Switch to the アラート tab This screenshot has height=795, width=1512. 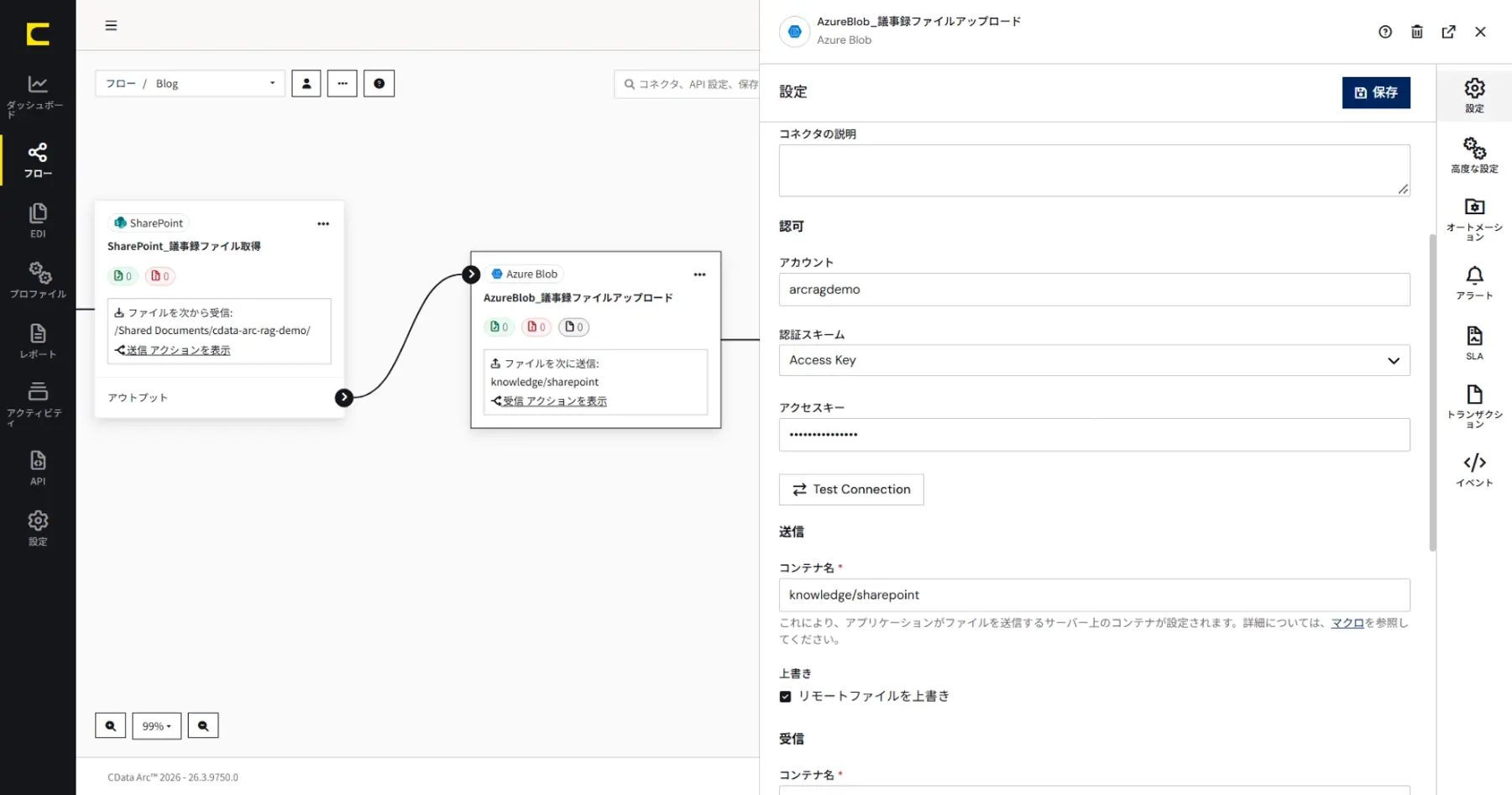(1474, 283)
